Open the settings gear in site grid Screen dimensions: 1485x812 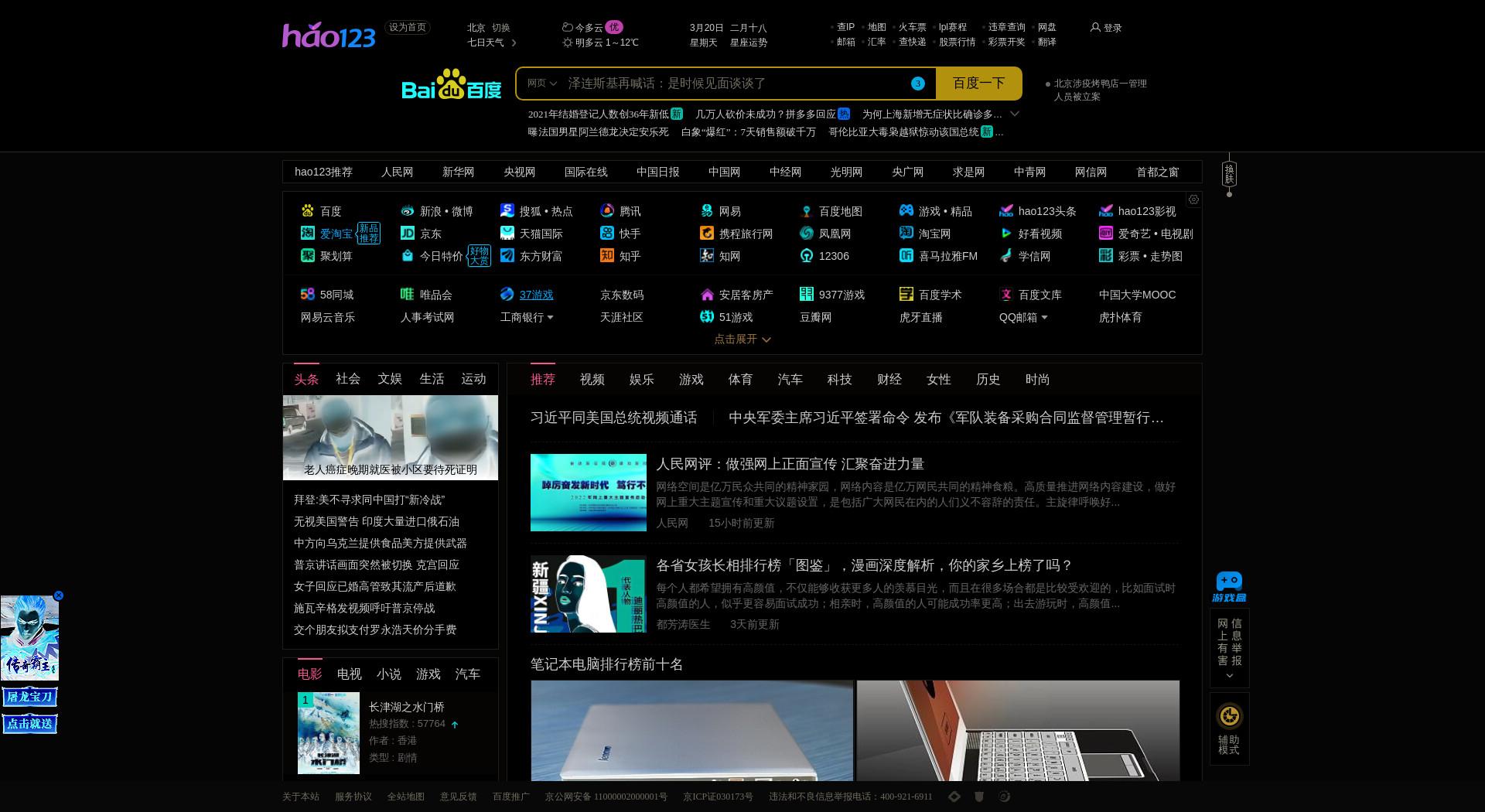tap(1193, 200)
